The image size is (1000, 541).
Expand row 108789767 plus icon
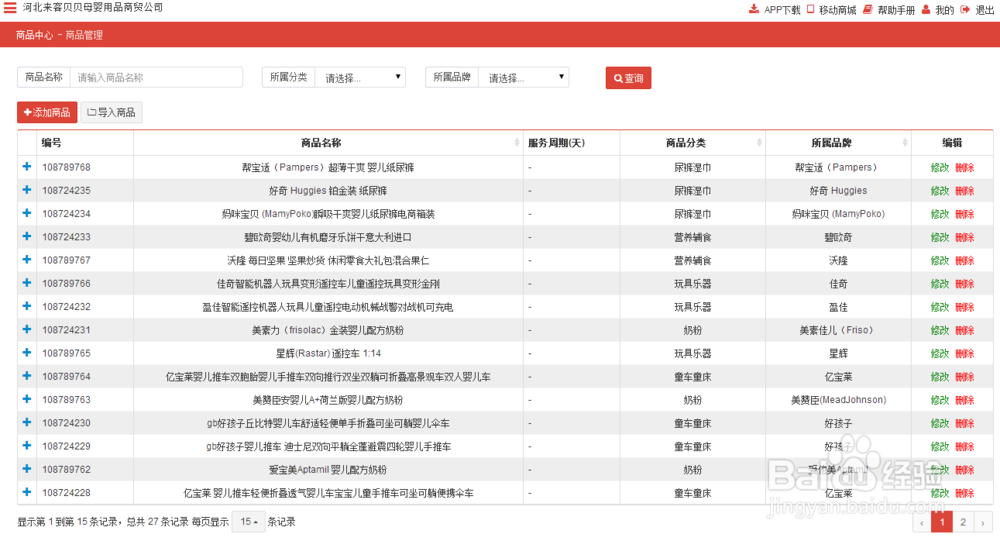27,260
